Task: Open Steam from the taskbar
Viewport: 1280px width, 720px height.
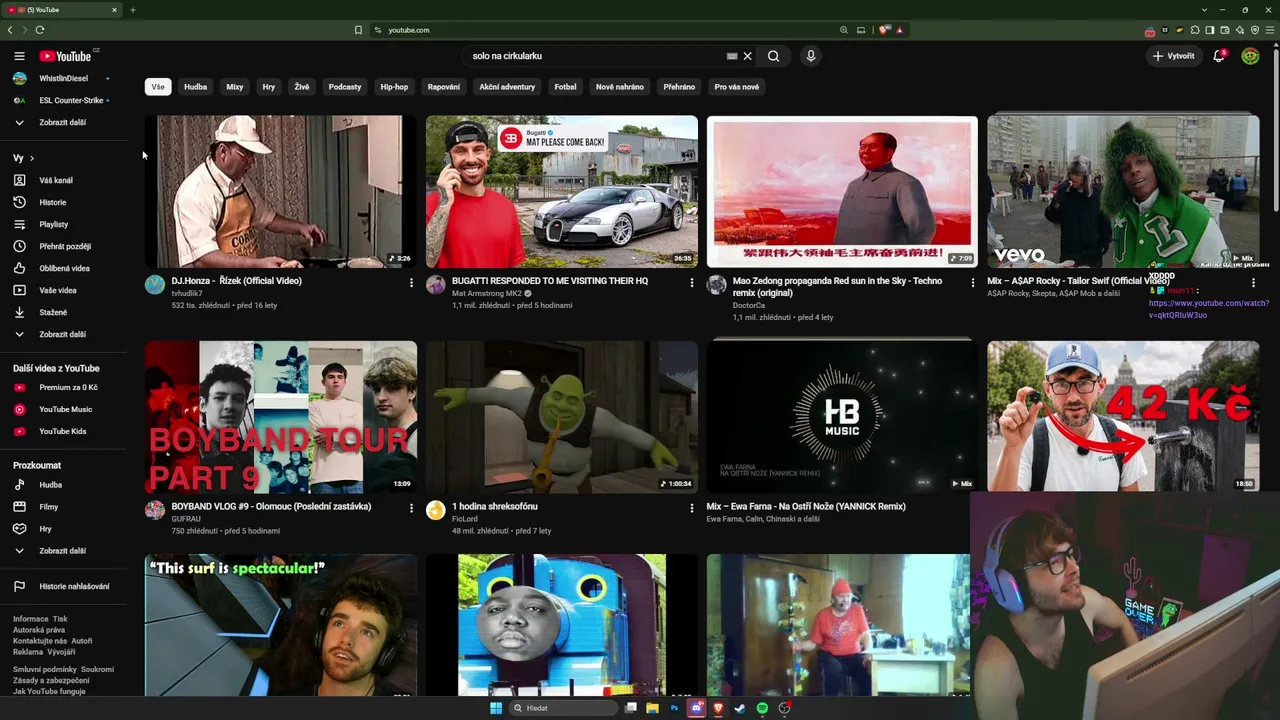Action: point(740,708)
